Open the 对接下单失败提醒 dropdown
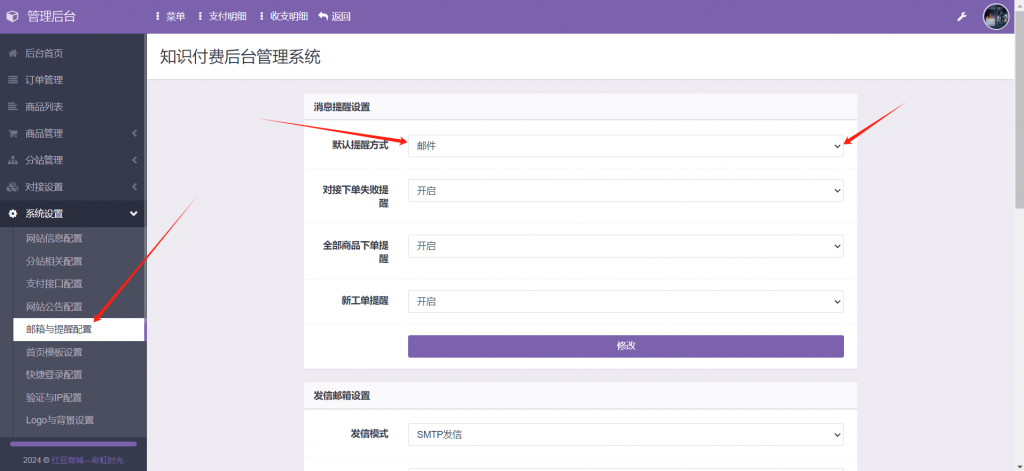The image size is (1024, 471). coord(626,191)
